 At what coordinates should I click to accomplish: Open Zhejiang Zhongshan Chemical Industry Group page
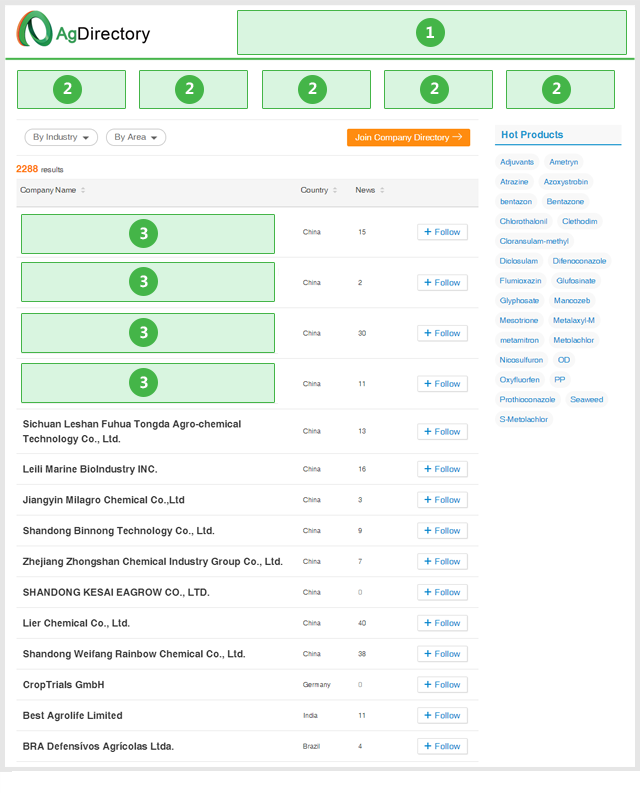(153, 562)
